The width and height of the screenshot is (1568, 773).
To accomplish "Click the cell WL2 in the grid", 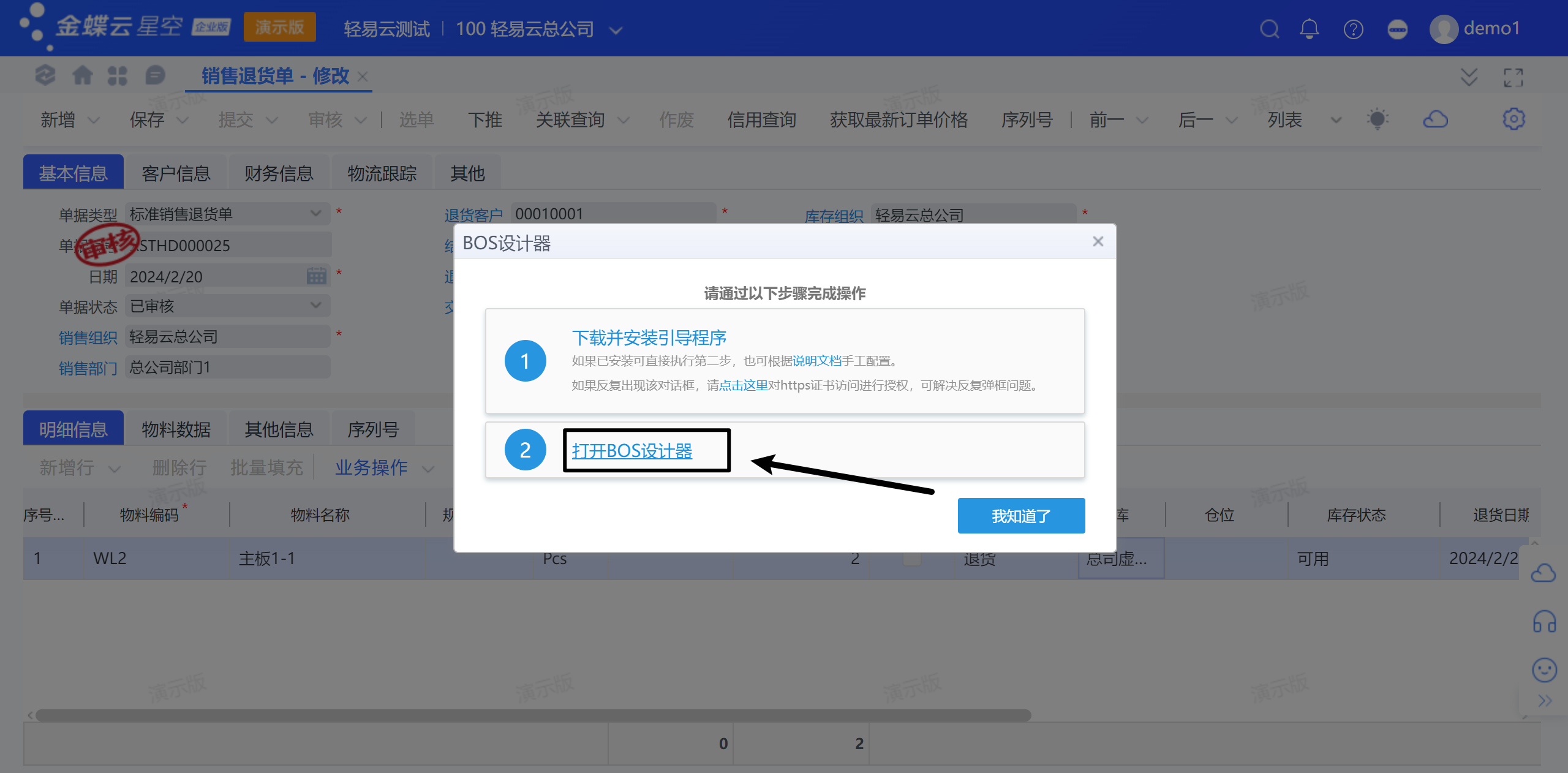I will [156, 559].
